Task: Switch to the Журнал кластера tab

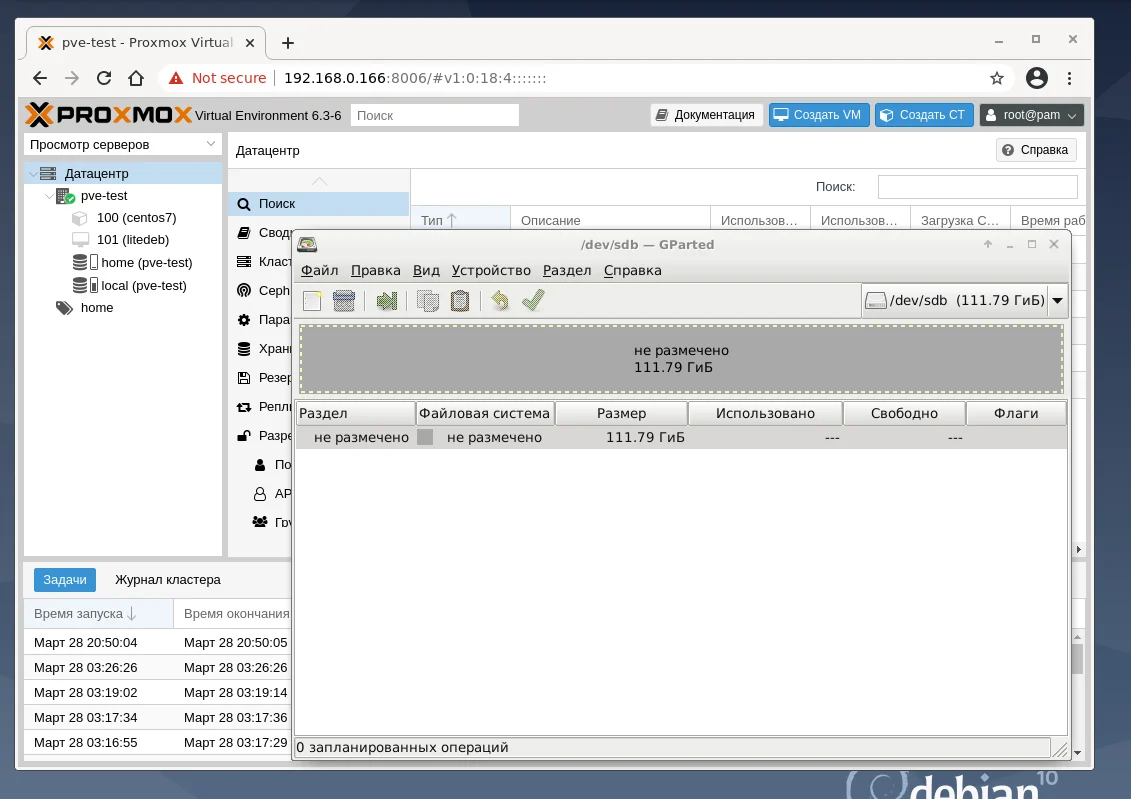Action: (168, 580)
